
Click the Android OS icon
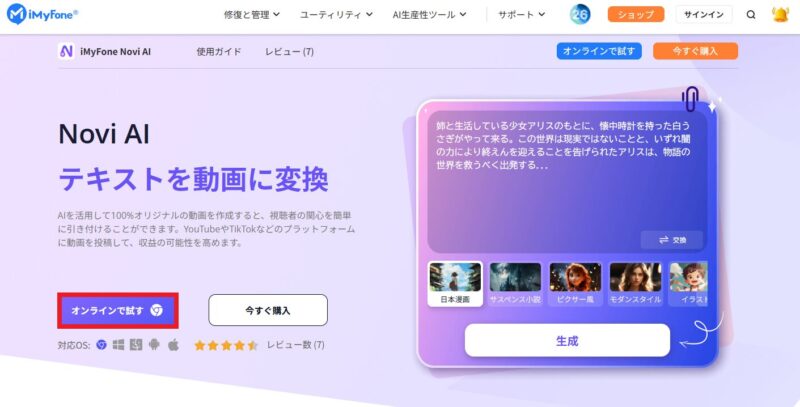click(x=154, y=345)
